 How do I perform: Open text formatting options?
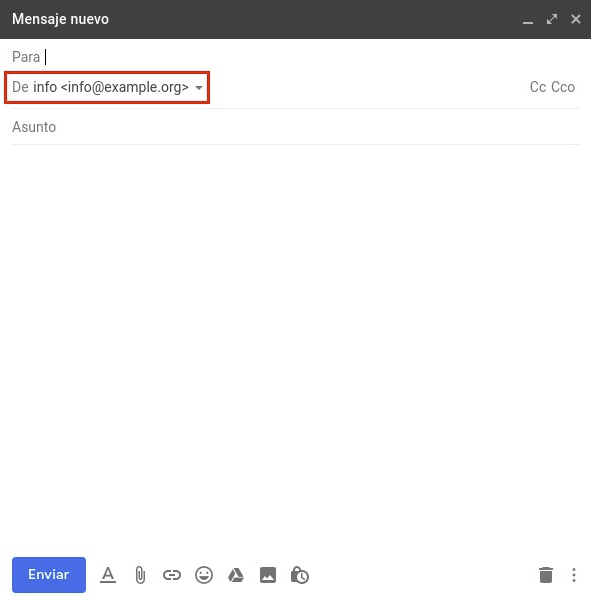point(108,575)
